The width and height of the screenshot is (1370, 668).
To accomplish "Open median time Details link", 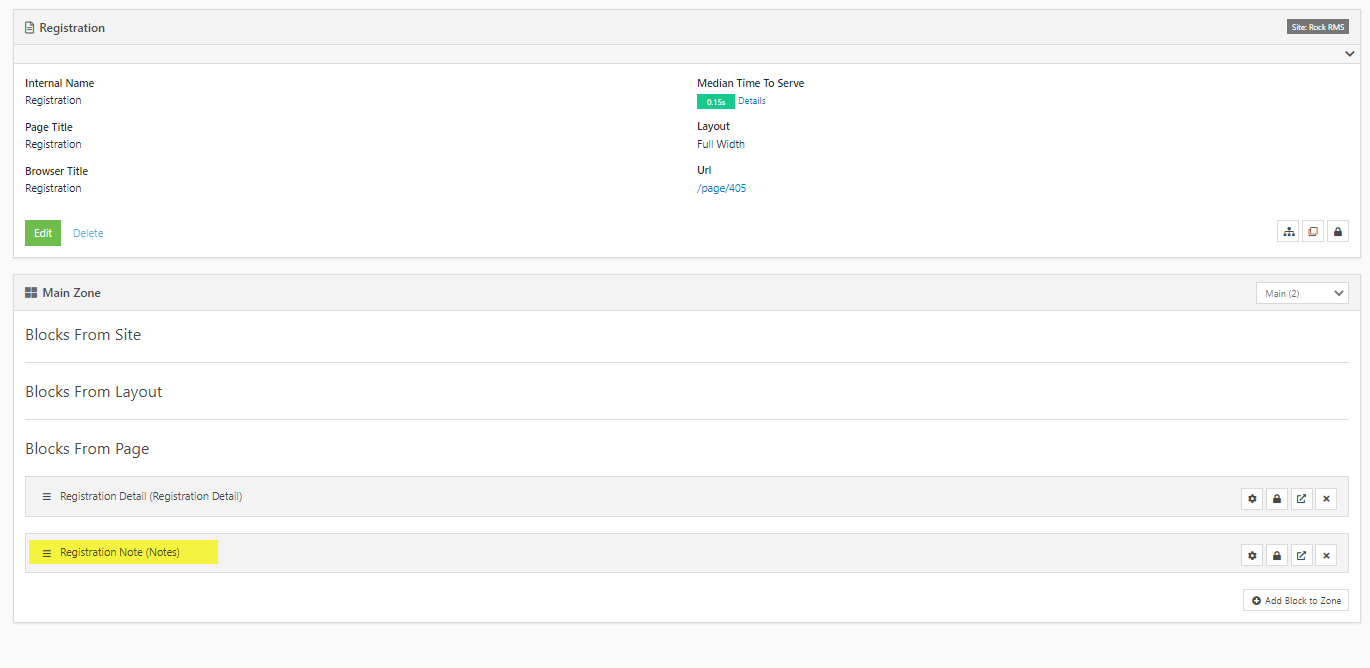I will tap(752, 101).
